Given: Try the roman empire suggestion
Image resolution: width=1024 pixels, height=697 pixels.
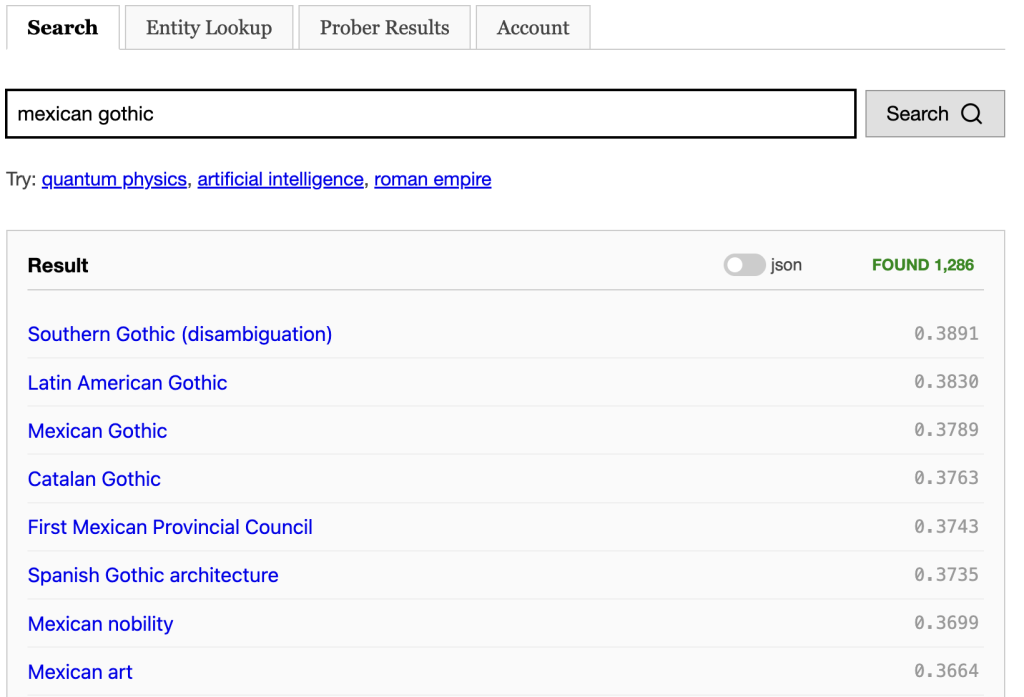Looking at the screenshot, I should [432, 180].
